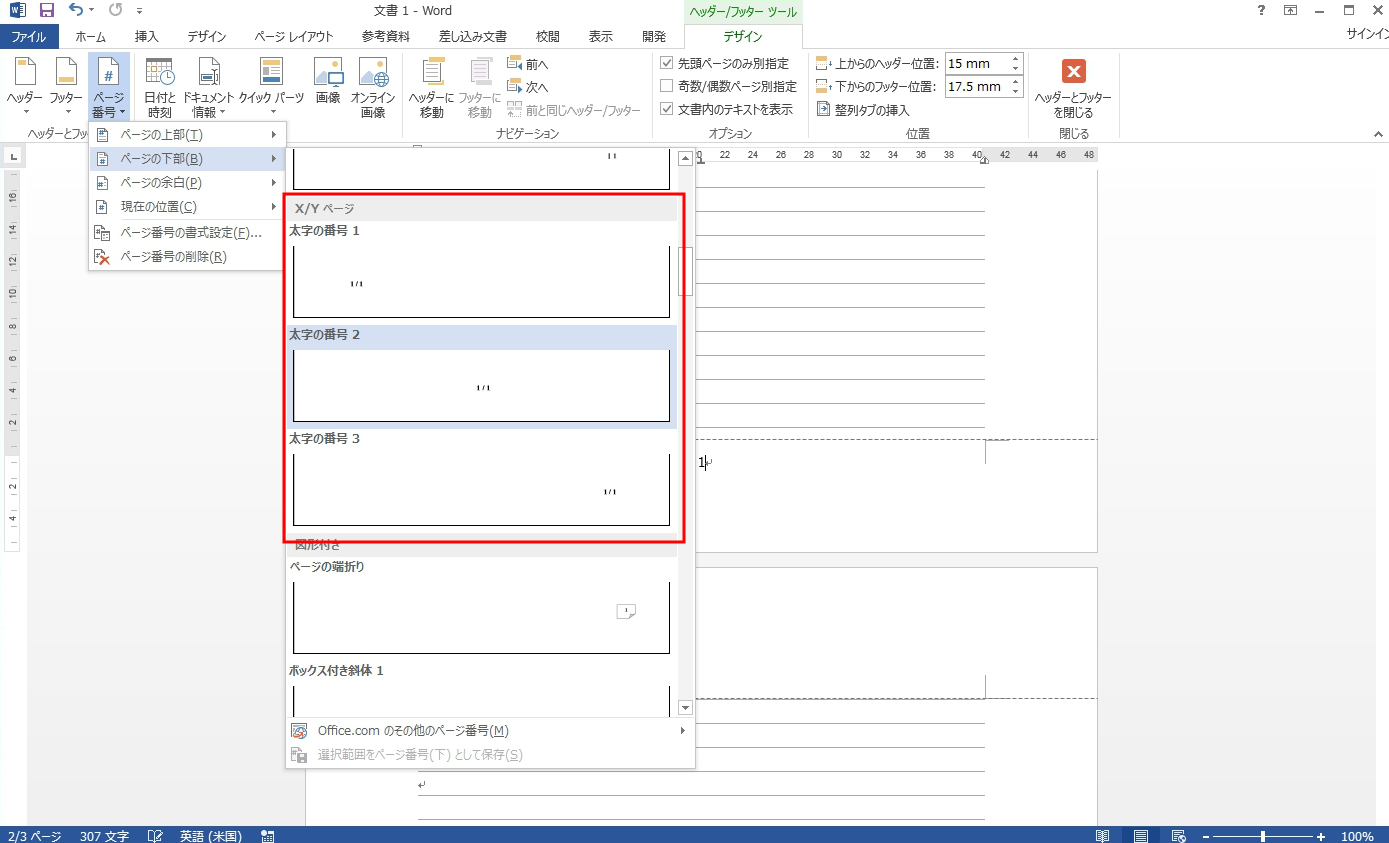Click 英語 (米国) language indicator
Image resolution: width=1389 pixels, height=843 pixels.
tap(210, 835)
